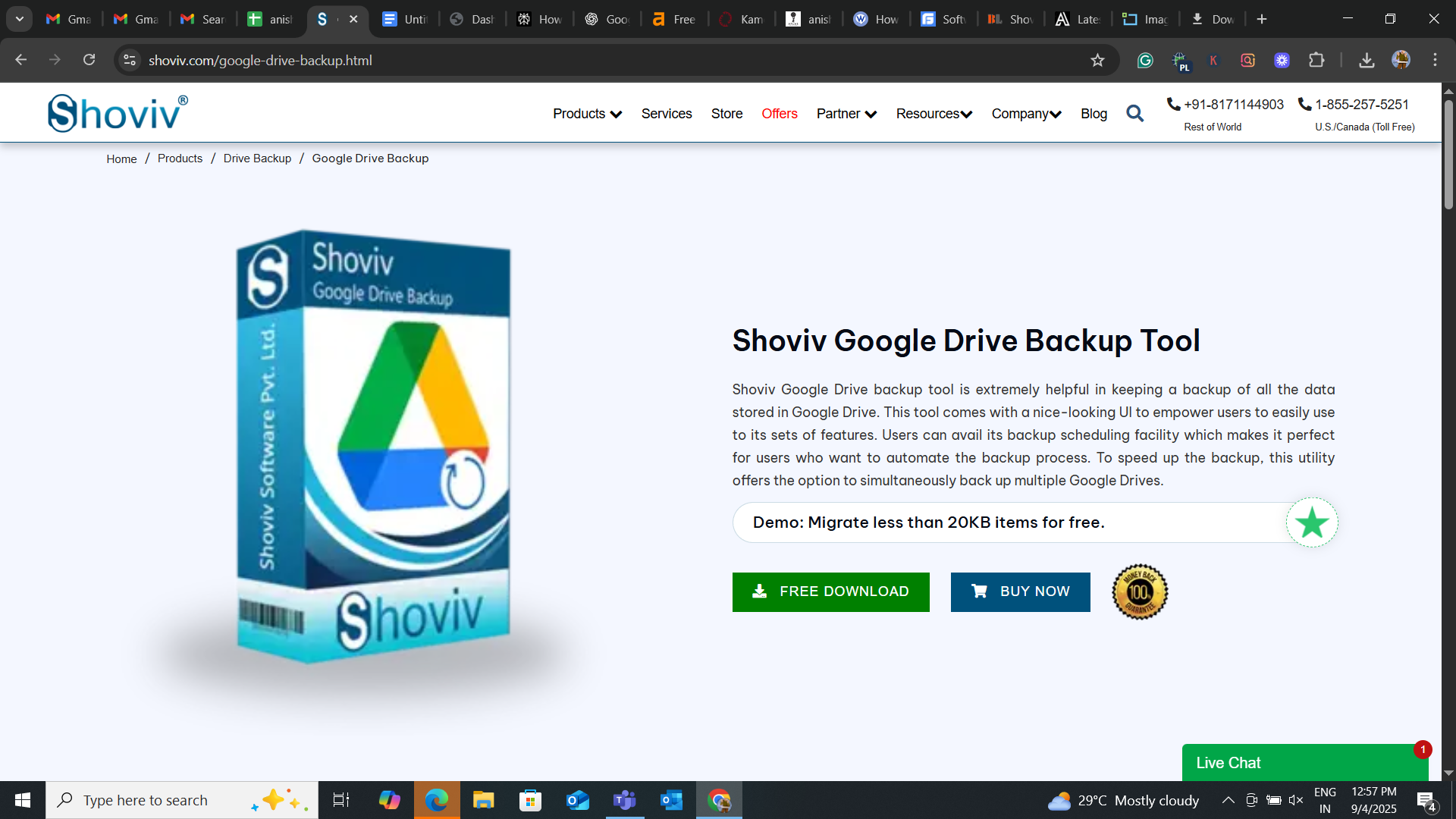Click the Shoviv logo in the header
This screenshot has height=819, width=1456.
point(118,113)
